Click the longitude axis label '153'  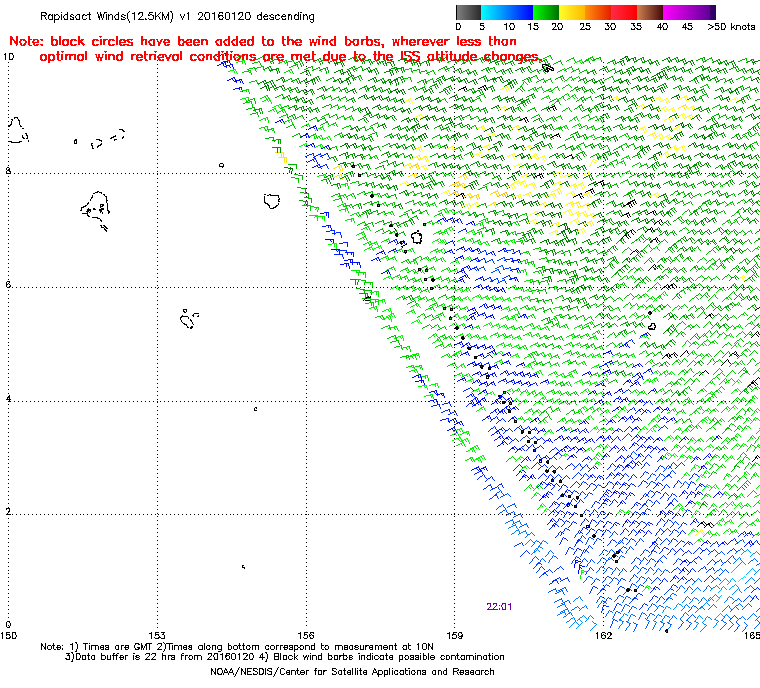[x=157, y=635]
